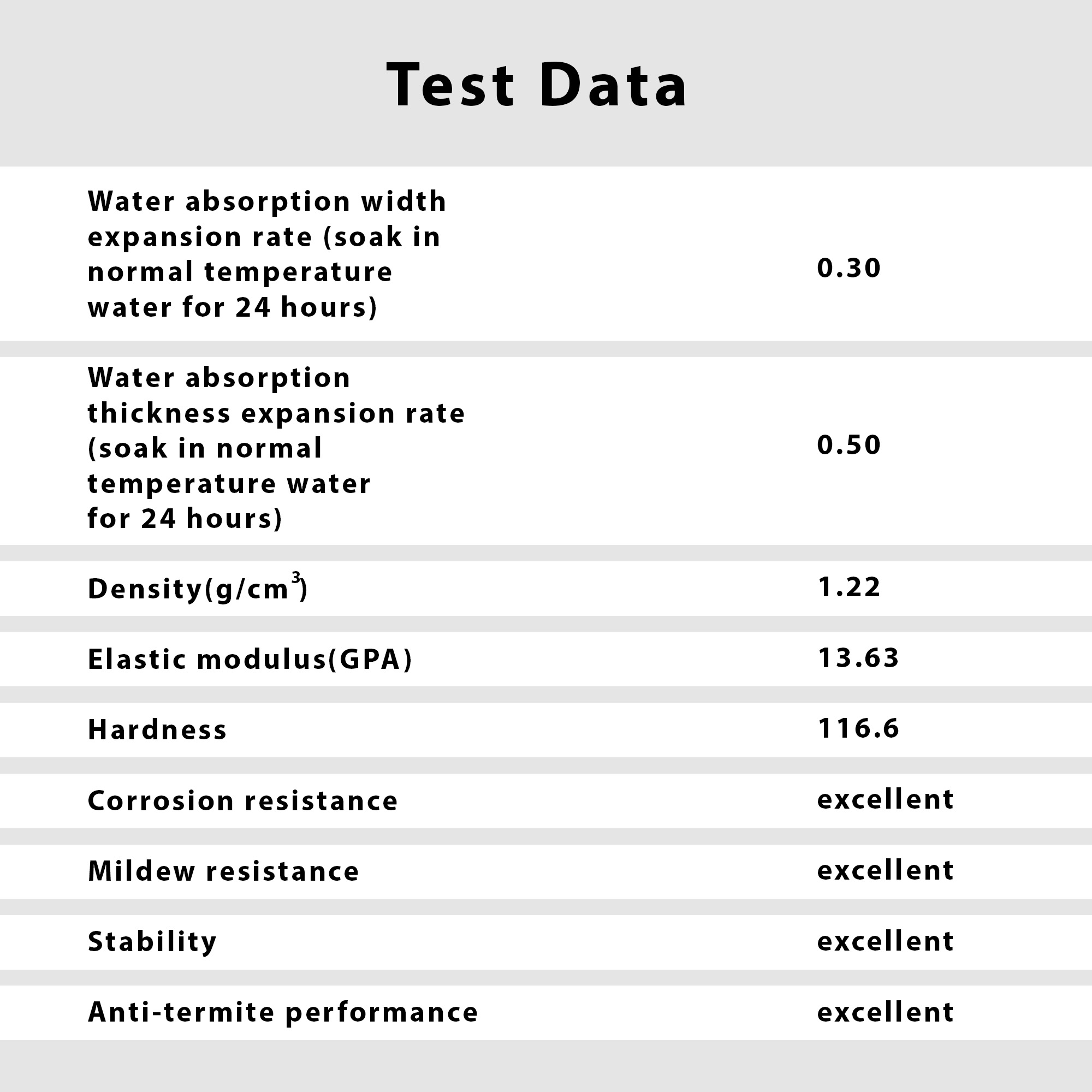The width and height of the screenshot is (1092, 1092).
Task: Click the 1.22 density value
Action: point(849,587)
